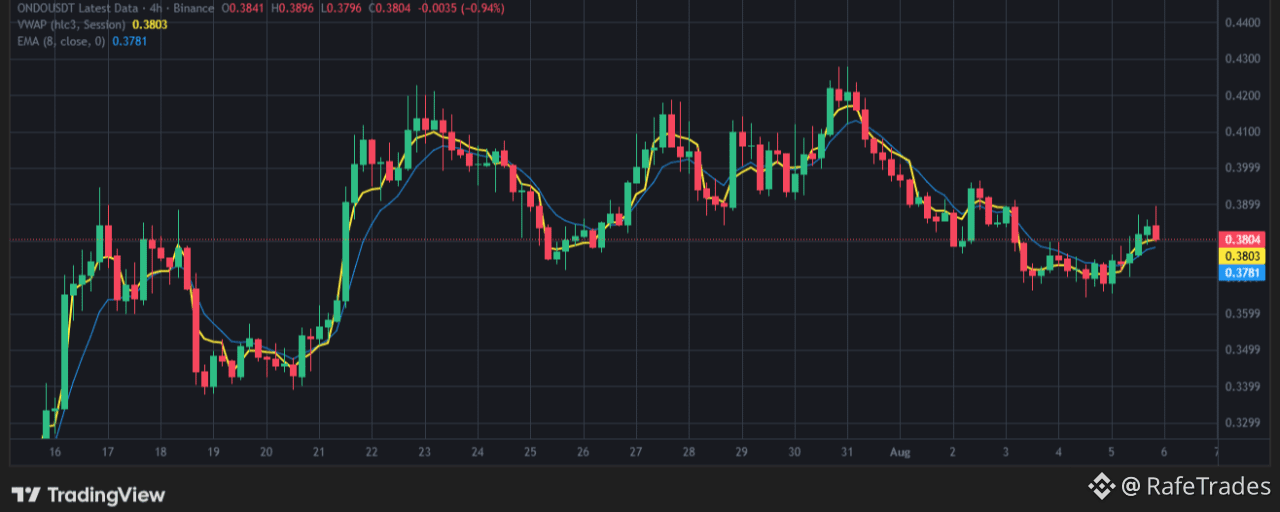Click date label 23 on time axis
The image size is (1280, 512).
point(424,452)
